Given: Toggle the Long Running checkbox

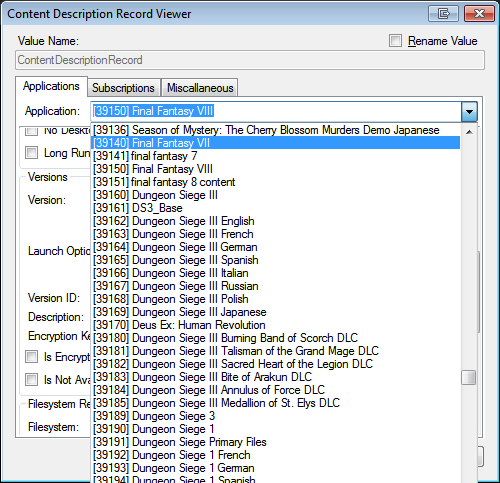Looking at the screenshot, I should [x=31, y=153].
